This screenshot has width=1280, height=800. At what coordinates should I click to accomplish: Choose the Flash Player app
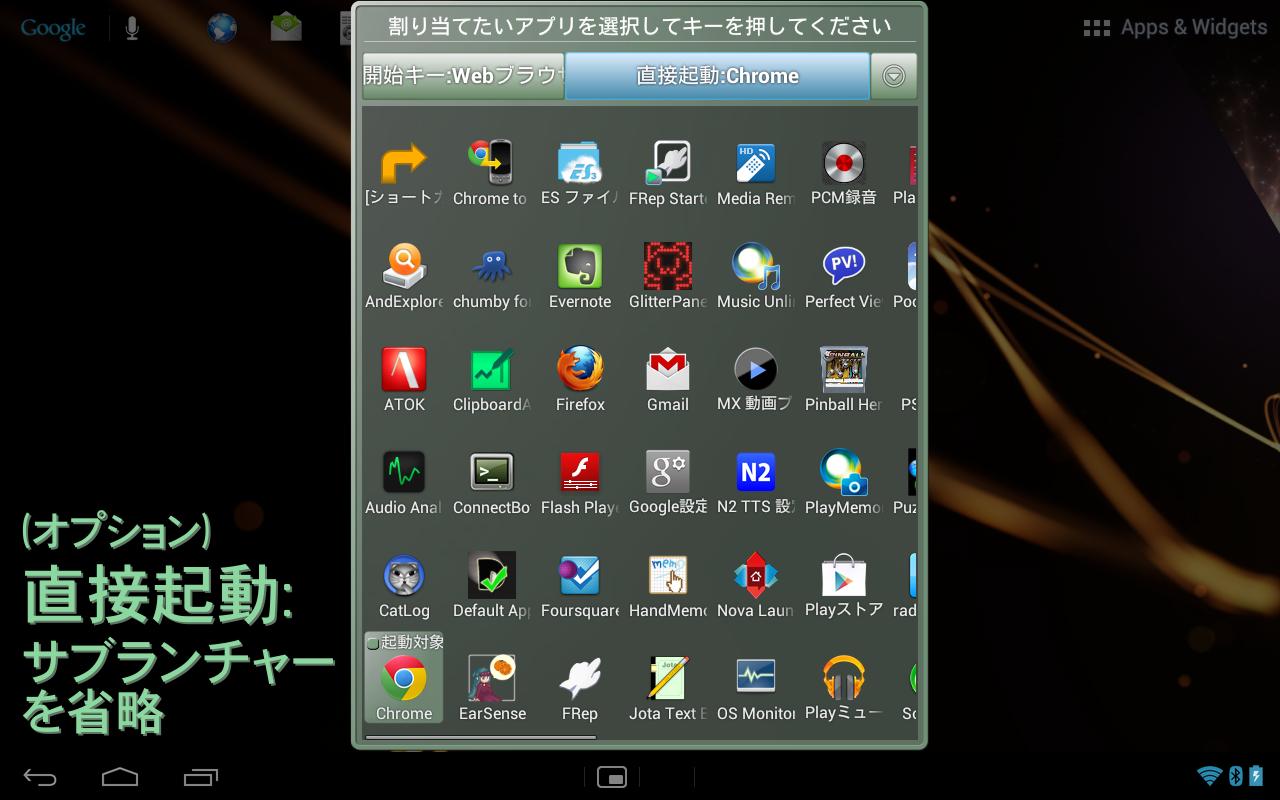(580, 472)
